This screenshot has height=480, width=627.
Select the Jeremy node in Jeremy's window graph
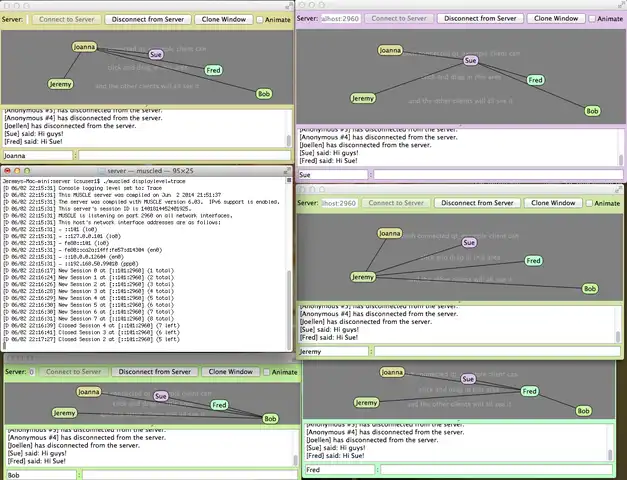(363, 277)
